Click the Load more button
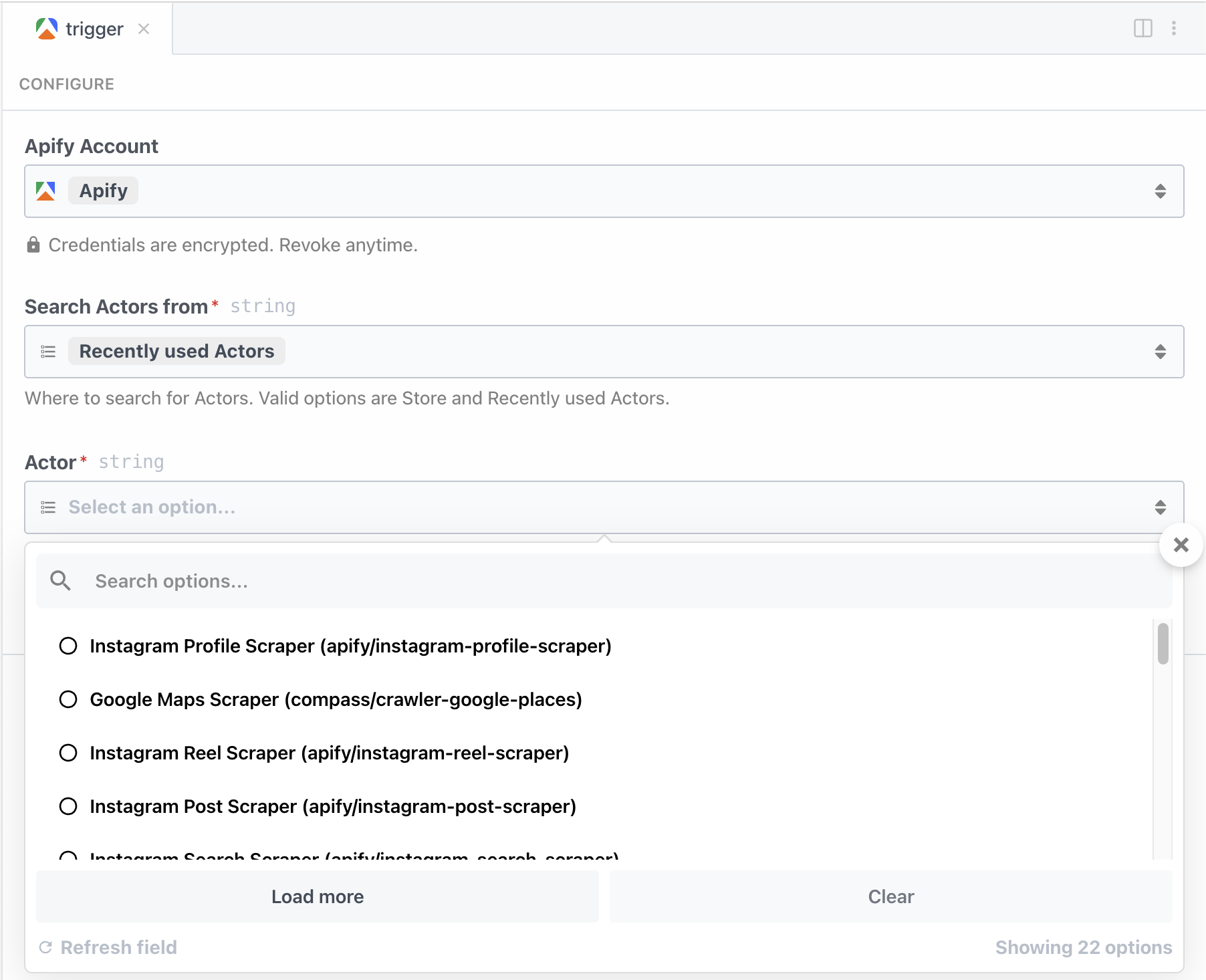Image resolution: width=1206 pixels, height=980 pixels. 317,896
